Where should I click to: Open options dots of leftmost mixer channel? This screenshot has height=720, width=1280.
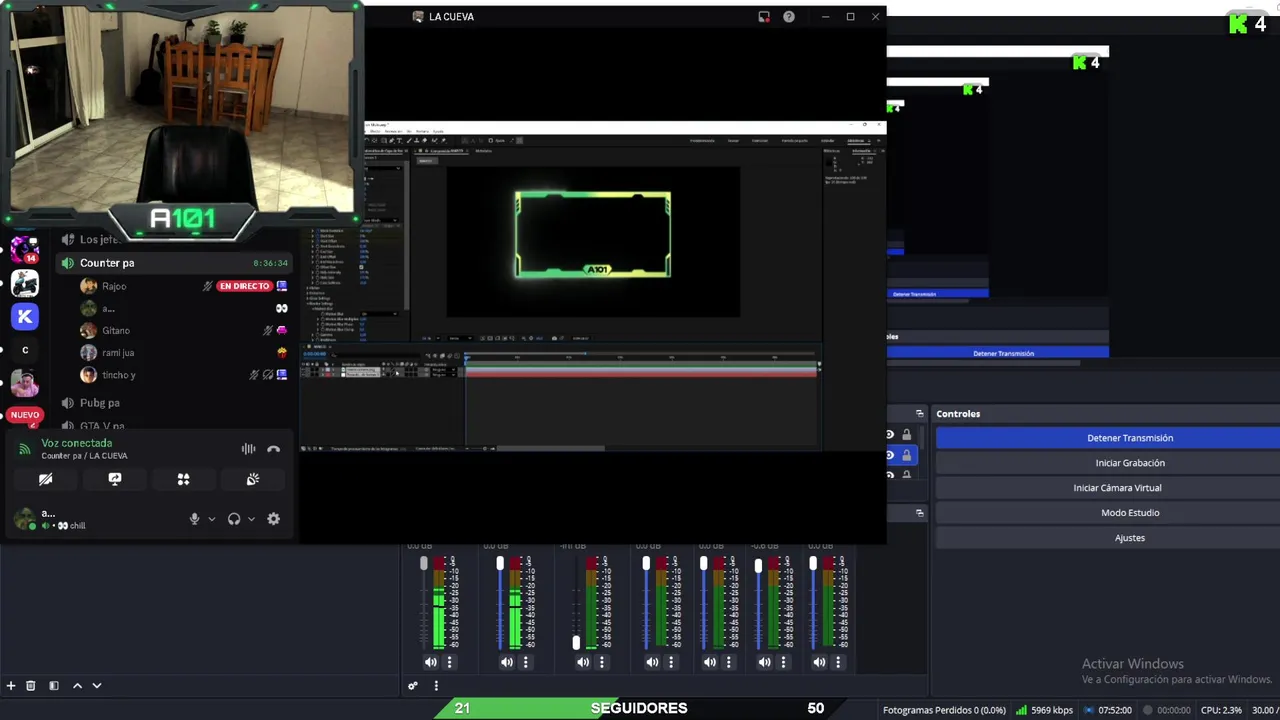449,662
